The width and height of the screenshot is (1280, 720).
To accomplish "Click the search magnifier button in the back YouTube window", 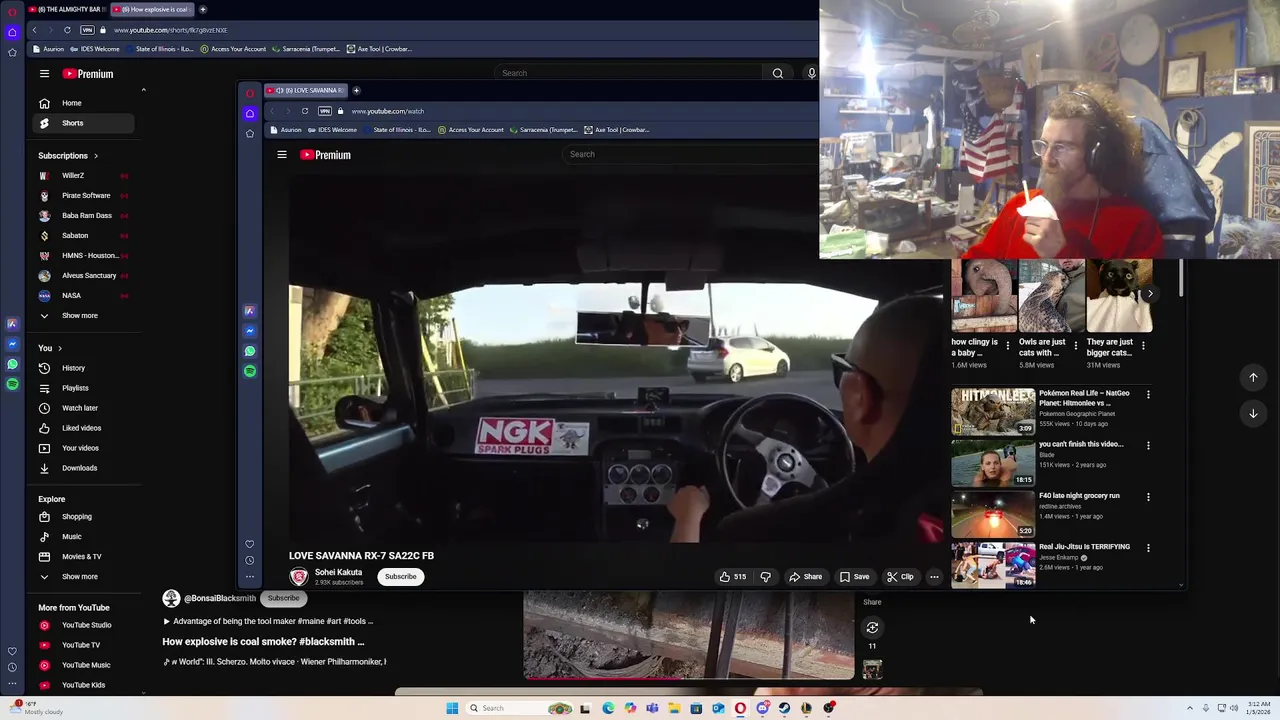I will coord(777,73).
